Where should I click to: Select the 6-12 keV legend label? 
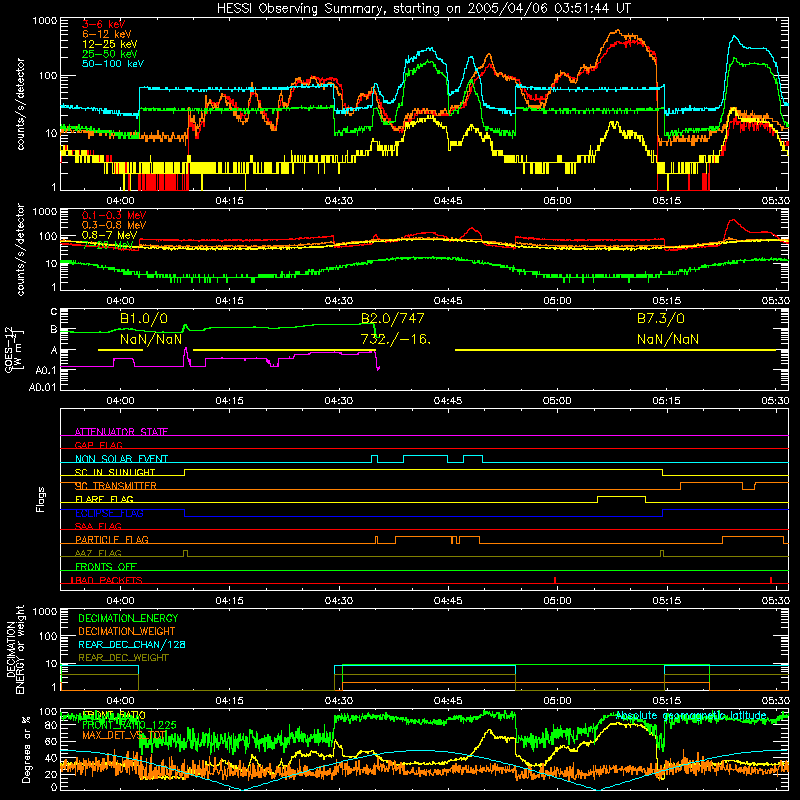106,34
